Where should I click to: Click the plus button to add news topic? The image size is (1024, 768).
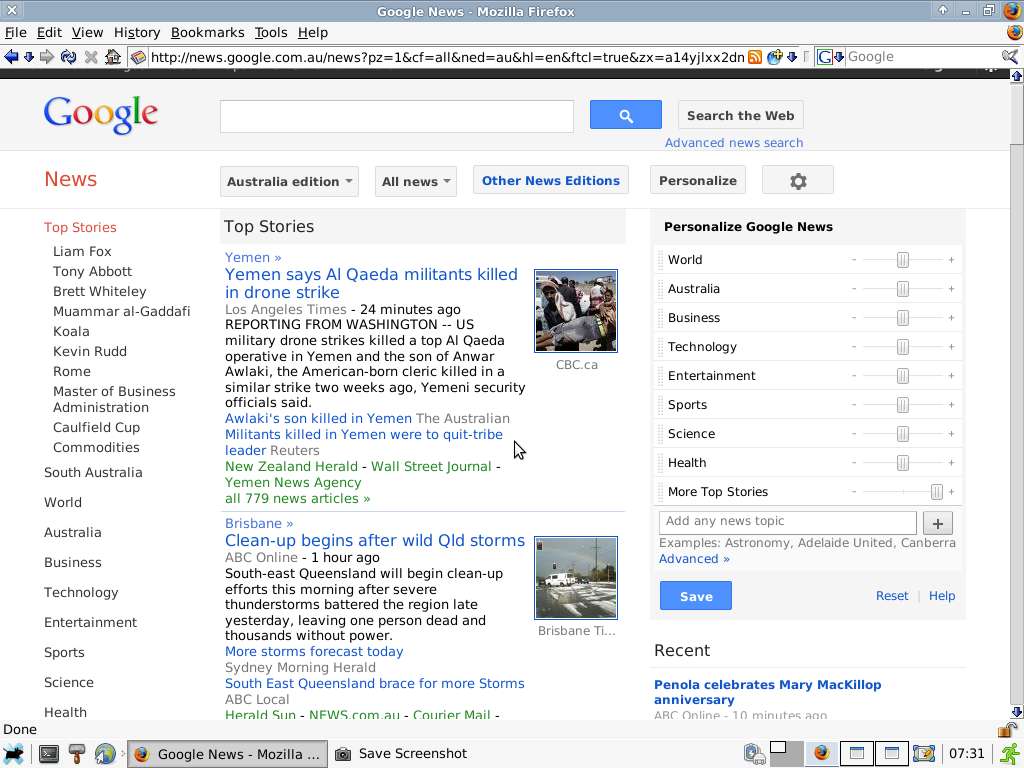pyautogui.click(x=938, y=522)
